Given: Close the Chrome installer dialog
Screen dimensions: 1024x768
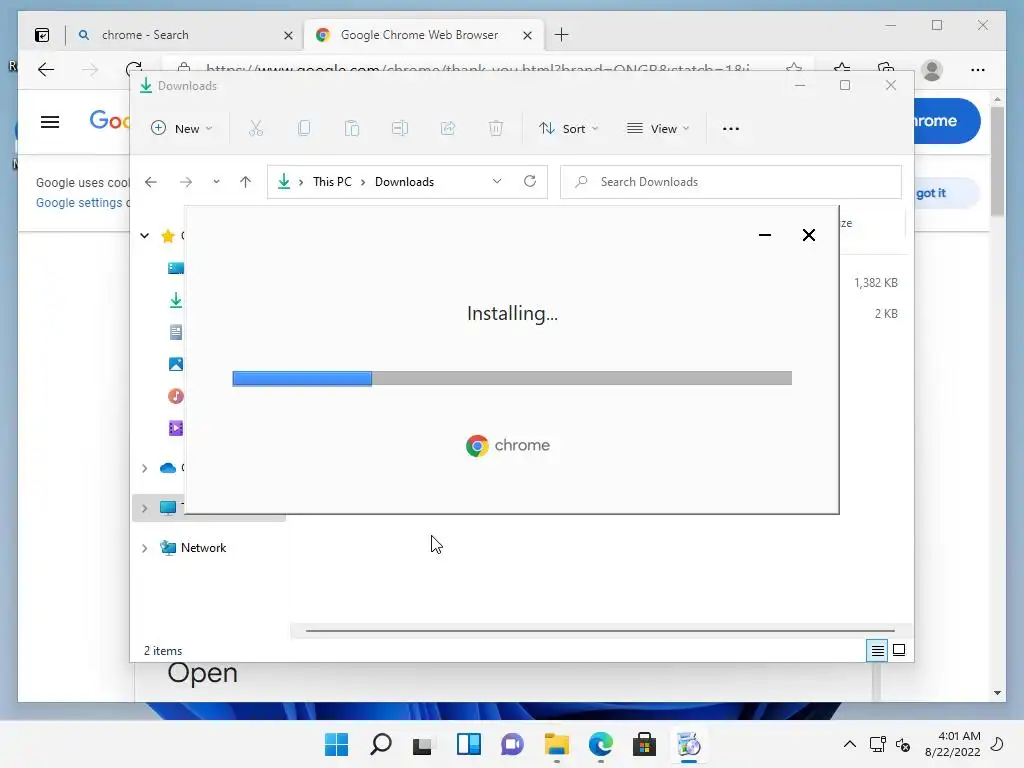Looking at the screenshot, I should [808, 235].
